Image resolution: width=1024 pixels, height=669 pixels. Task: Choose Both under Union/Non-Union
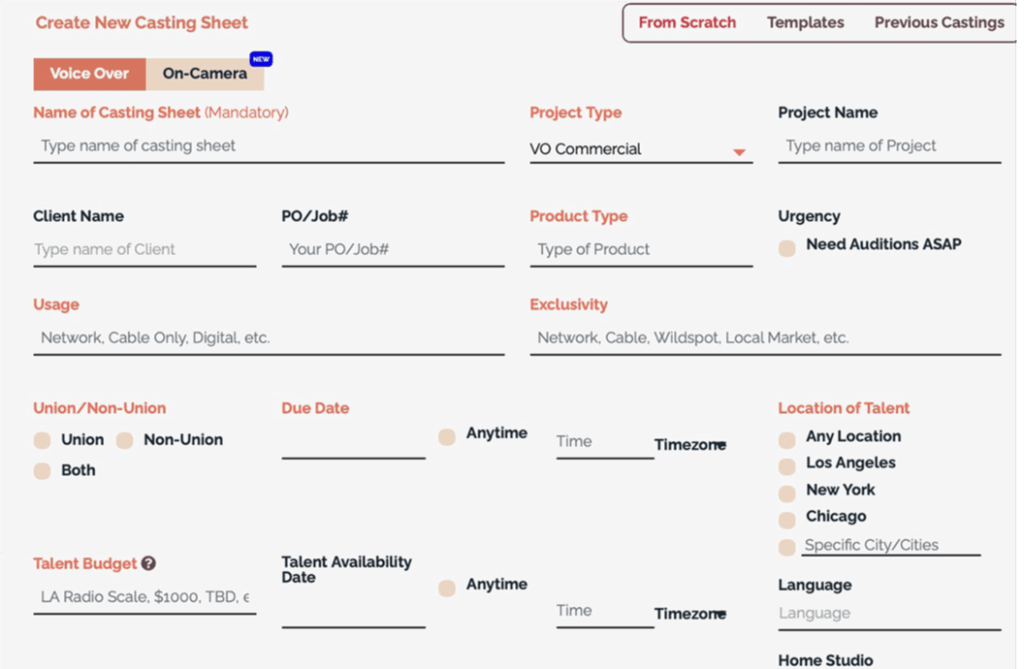[x=42, y=471]
